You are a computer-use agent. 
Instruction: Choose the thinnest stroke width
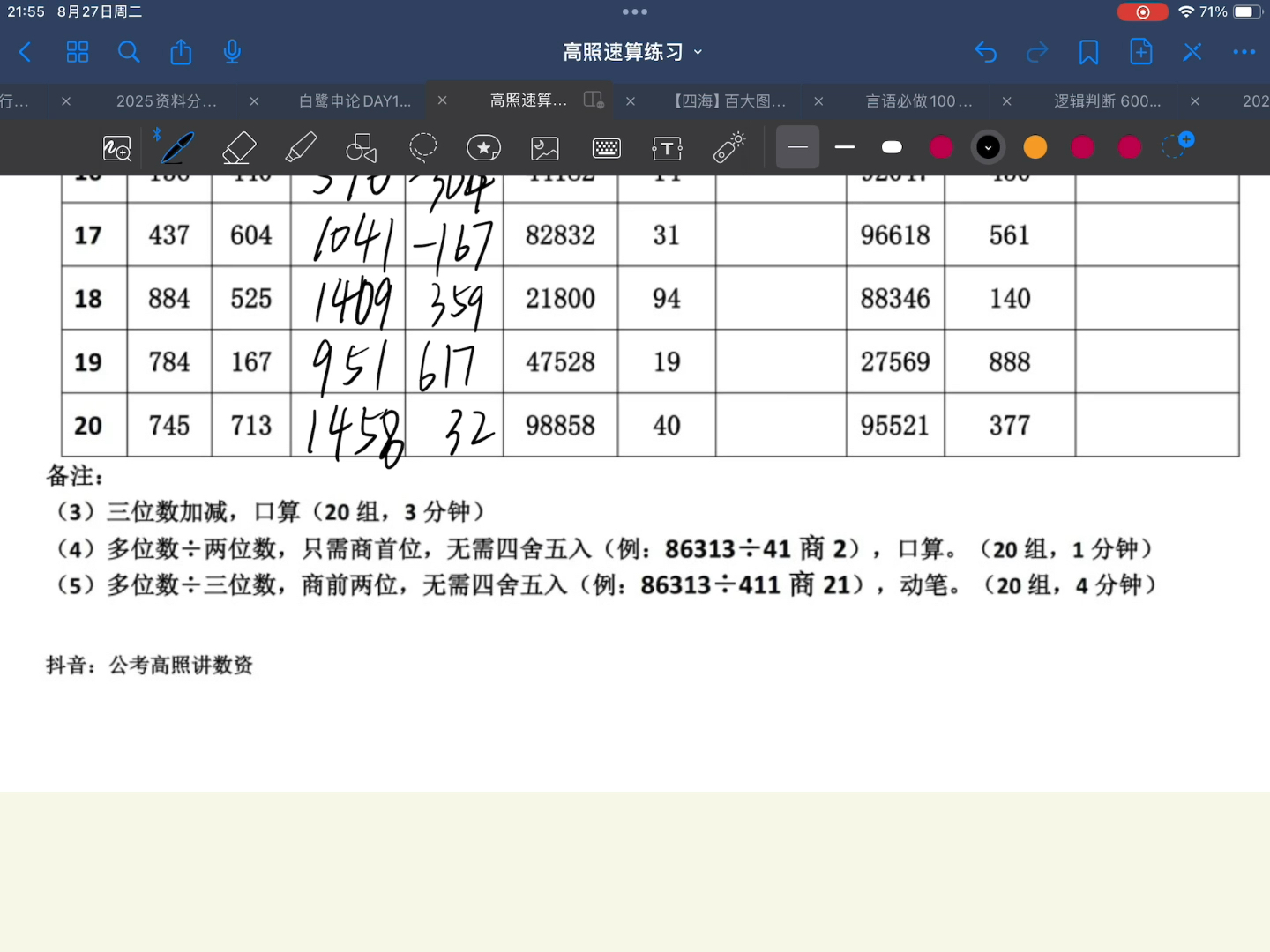tap(797, 147)
